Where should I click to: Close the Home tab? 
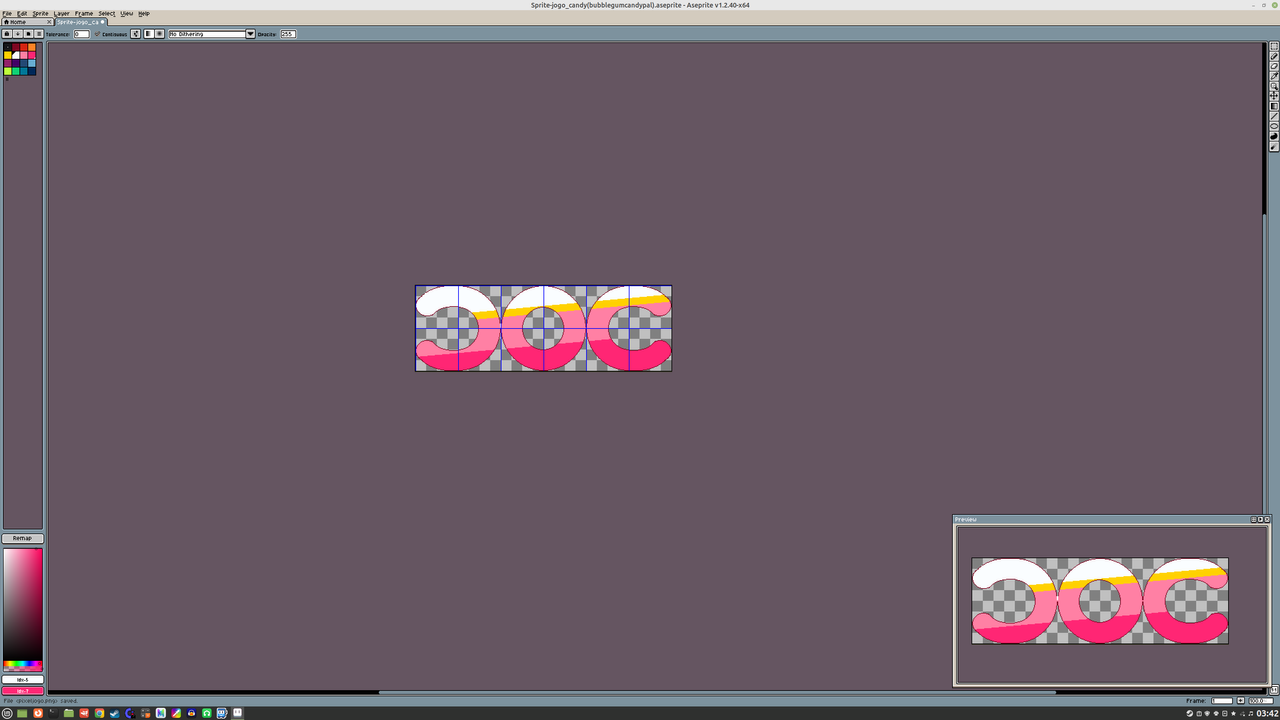tap(49, 22)
